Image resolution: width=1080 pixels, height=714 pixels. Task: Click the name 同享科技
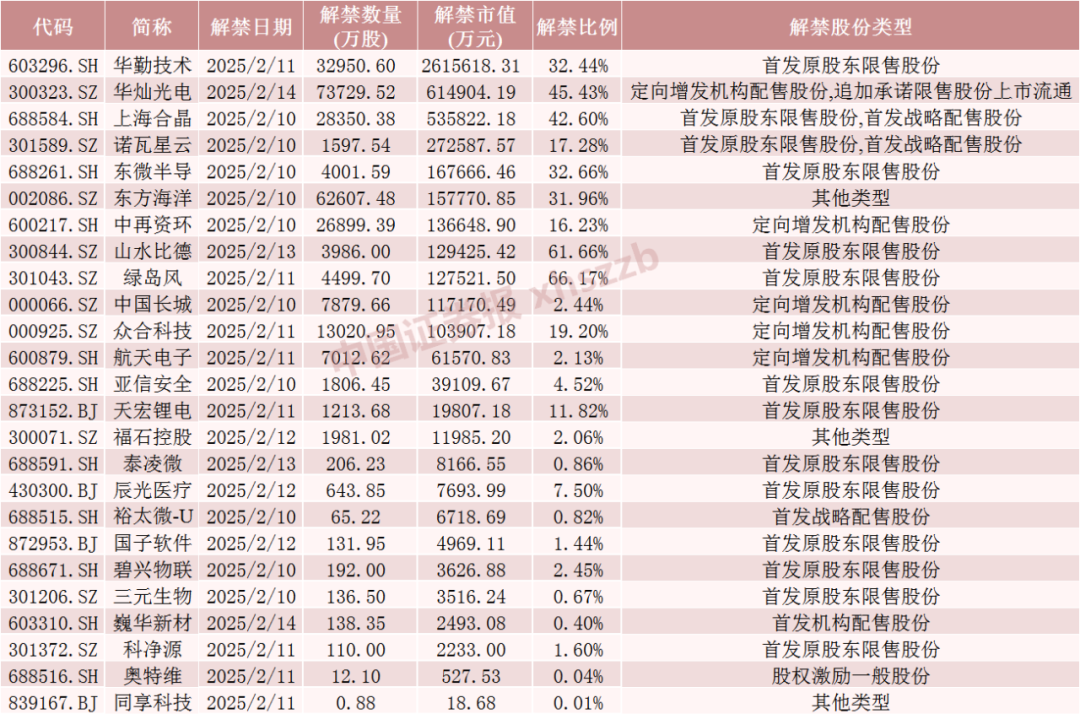[x=152, y=702]
